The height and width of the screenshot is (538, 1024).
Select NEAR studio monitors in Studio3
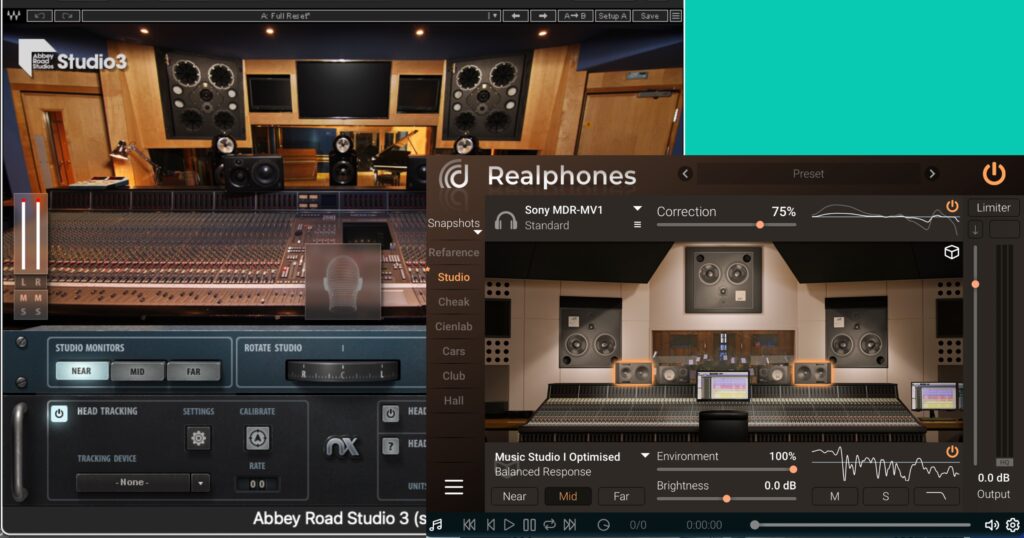82,371
